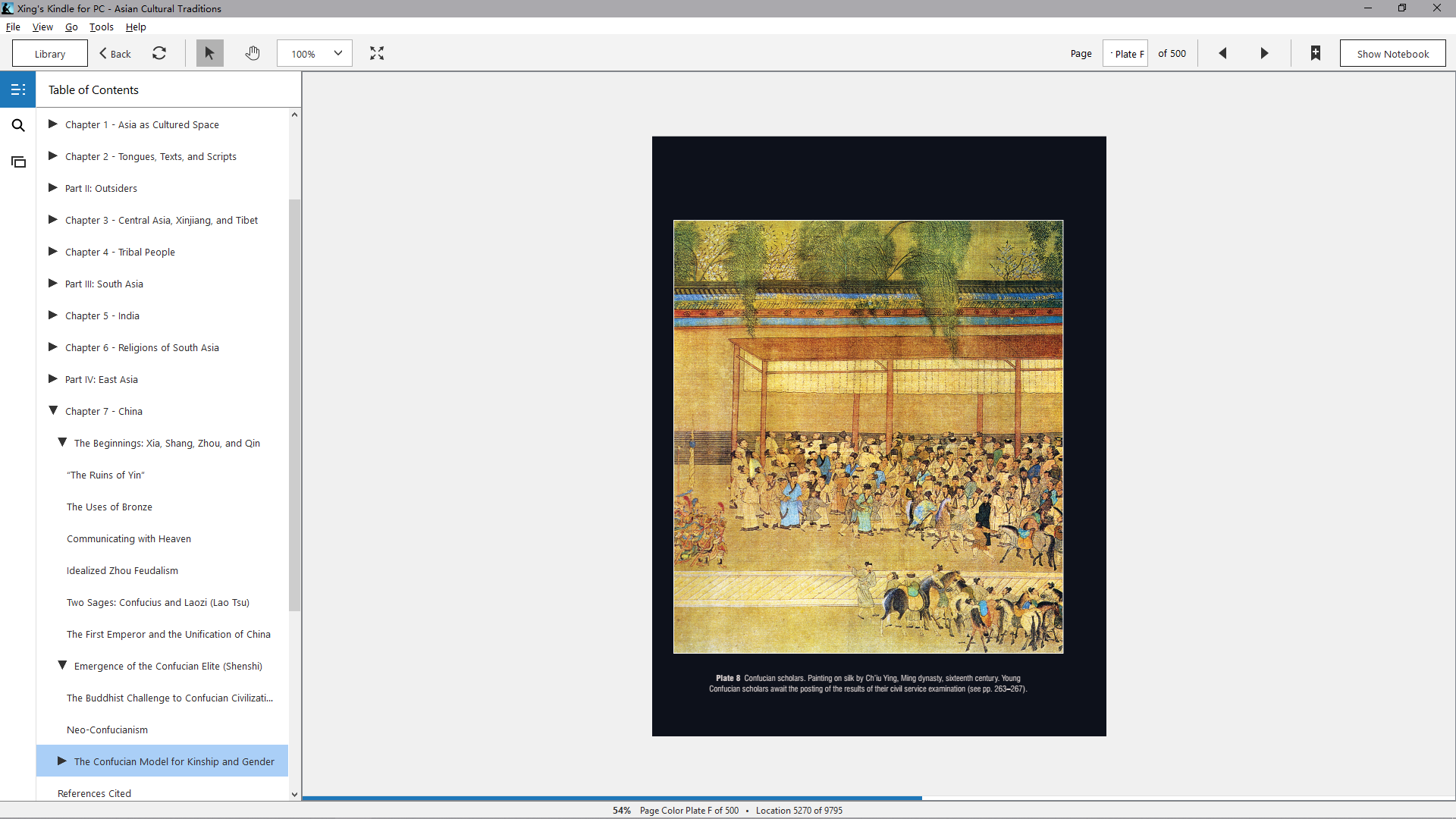Go to Idealized Zhou Feudalism
The image size is (1456, 819).
(x=122, y=570)
